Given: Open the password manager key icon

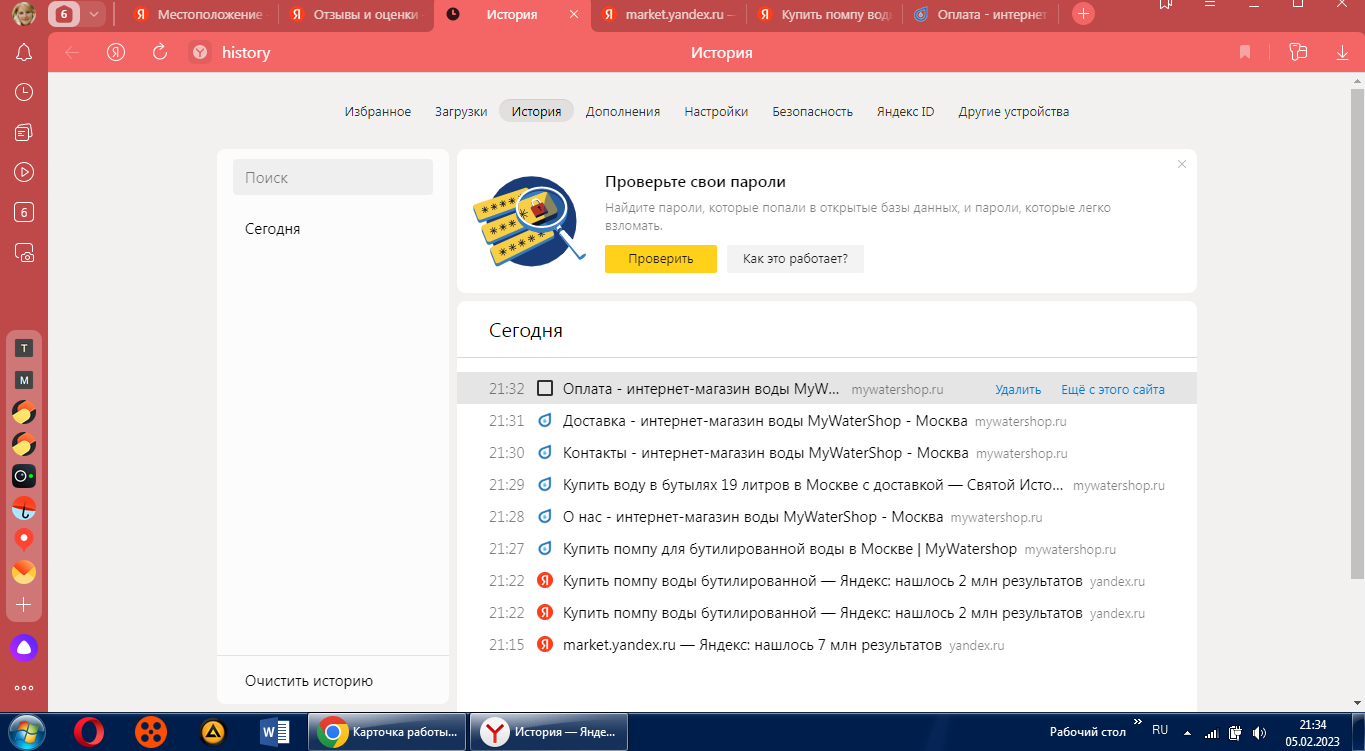Looking at the screenshot, I should (x=1298, y=52).
